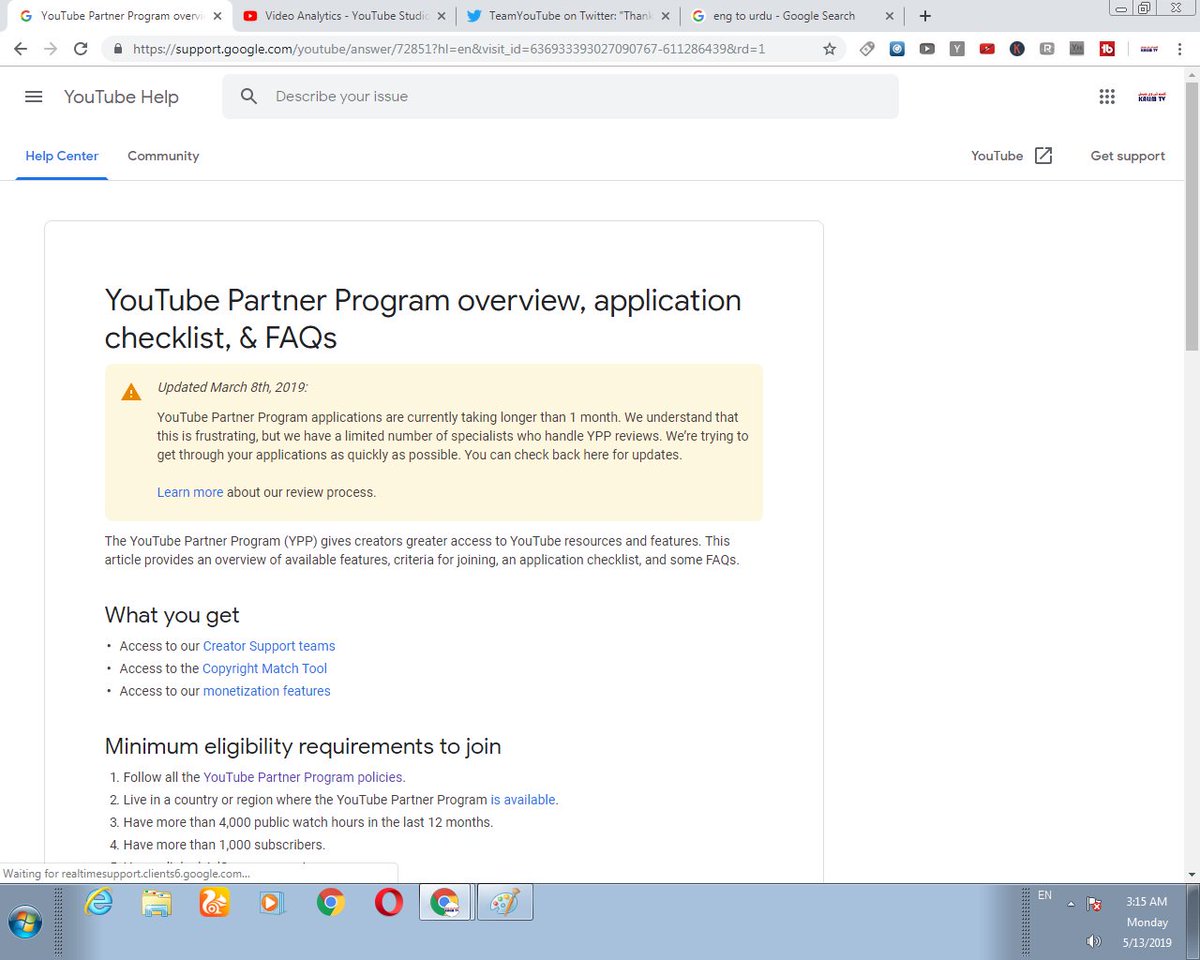Bookmark this page with star icon
1200x960 pixels.
point(829,48)
